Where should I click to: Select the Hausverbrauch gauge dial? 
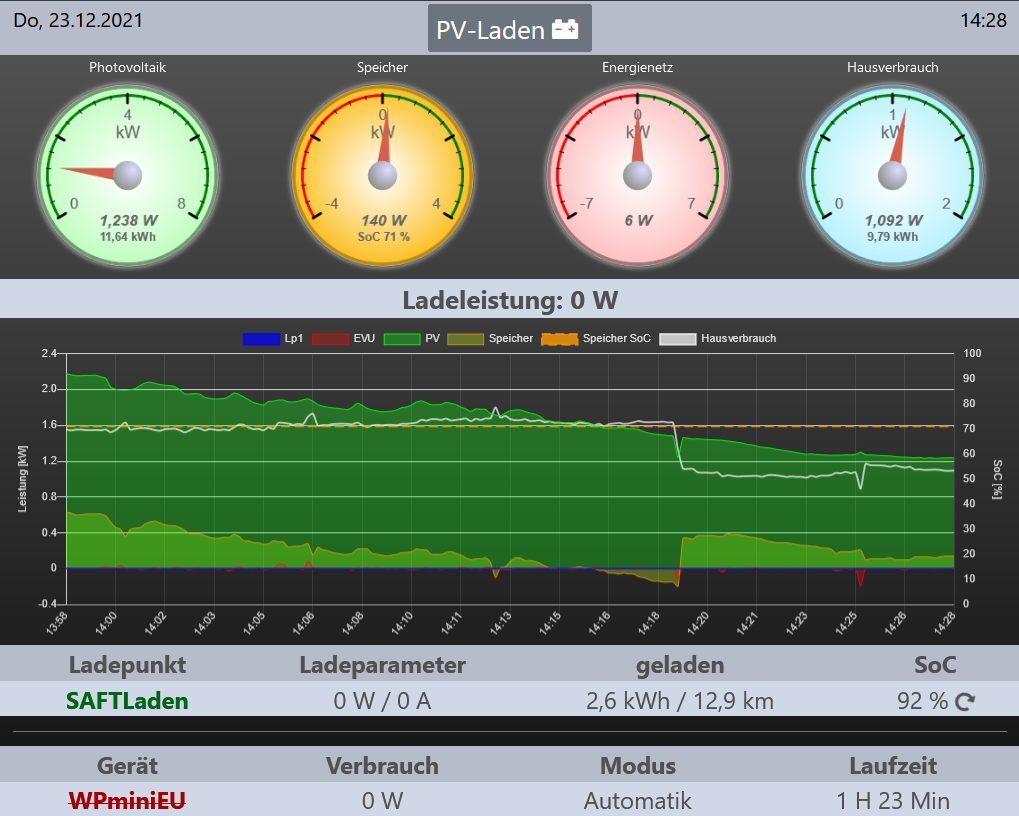892,175
